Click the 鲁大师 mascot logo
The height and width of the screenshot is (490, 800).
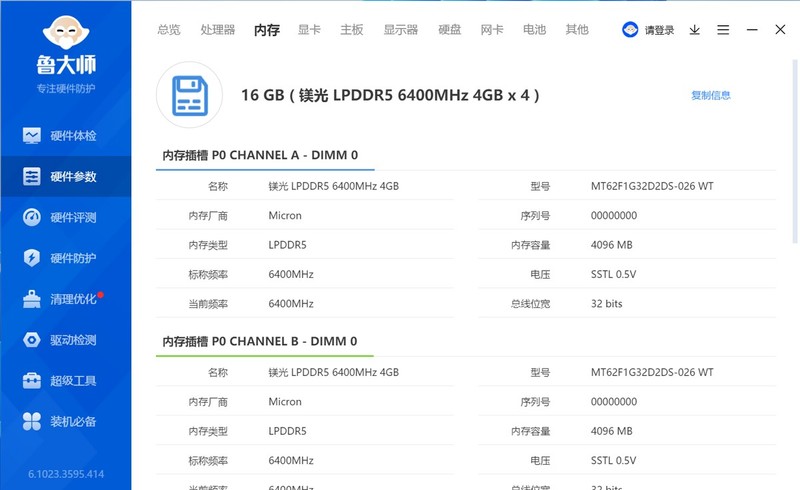click(66, 33)
